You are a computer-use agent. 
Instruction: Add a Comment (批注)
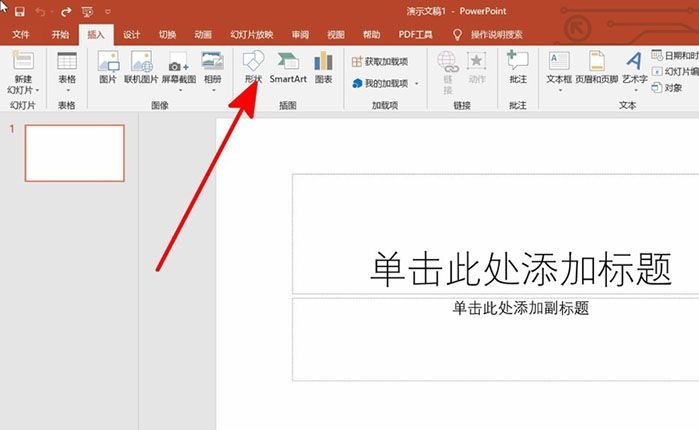[517, 66]
